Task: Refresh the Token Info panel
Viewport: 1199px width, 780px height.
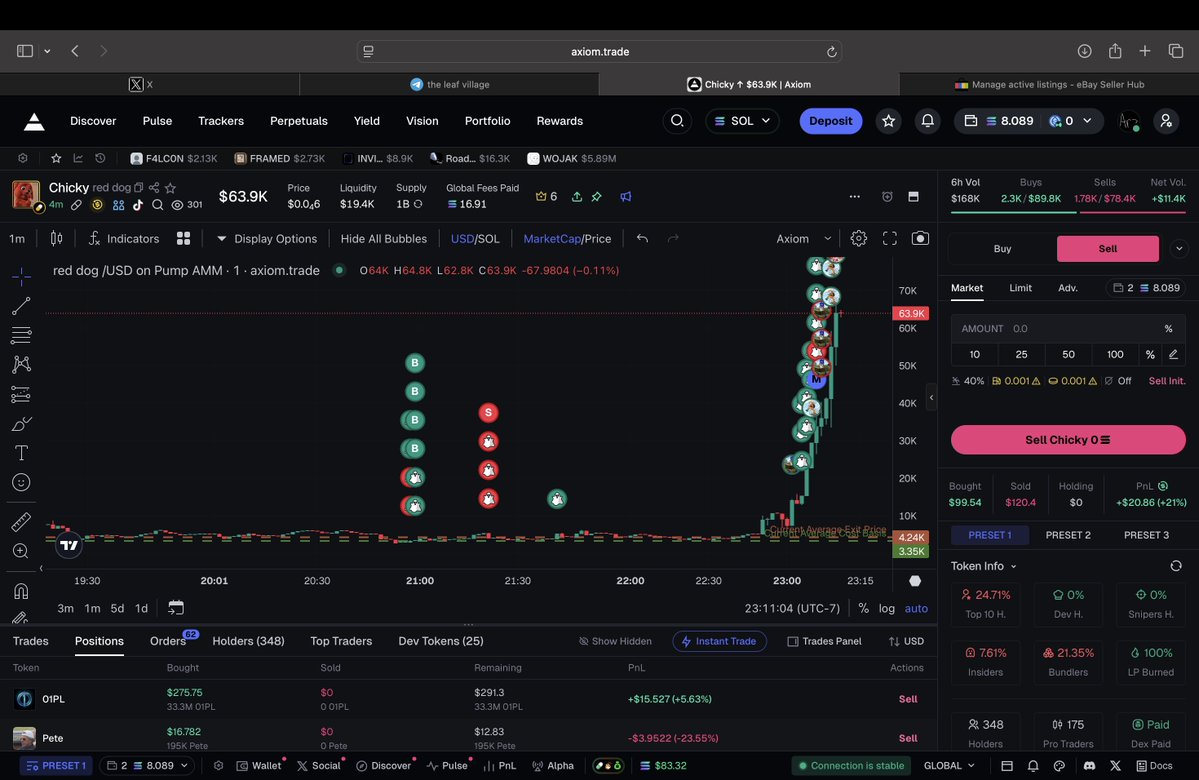Action: [1176, 566]
